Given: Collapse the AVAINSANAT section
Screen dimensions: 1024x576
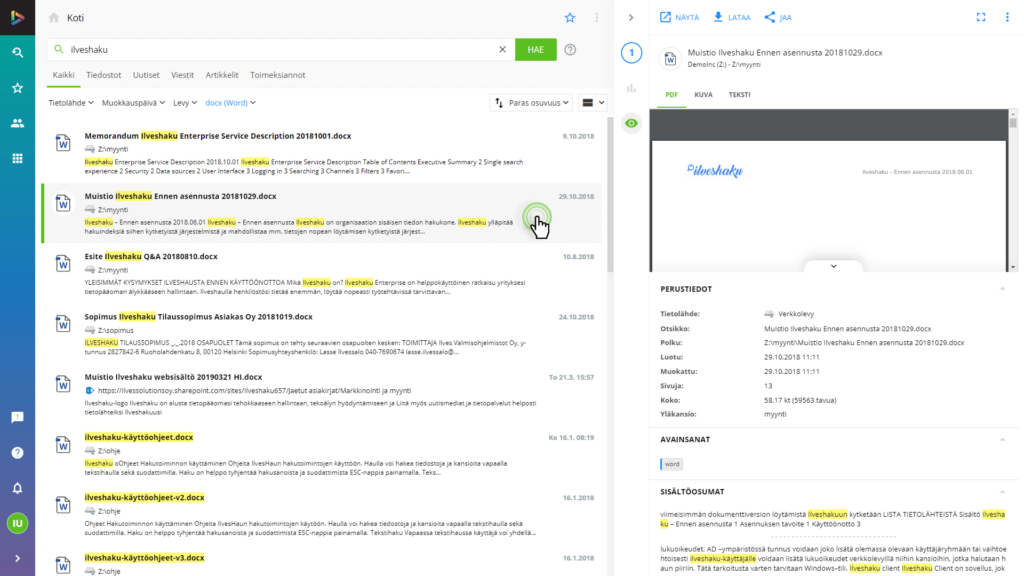Looking at the screenshot, I should tap(1002, 440).
